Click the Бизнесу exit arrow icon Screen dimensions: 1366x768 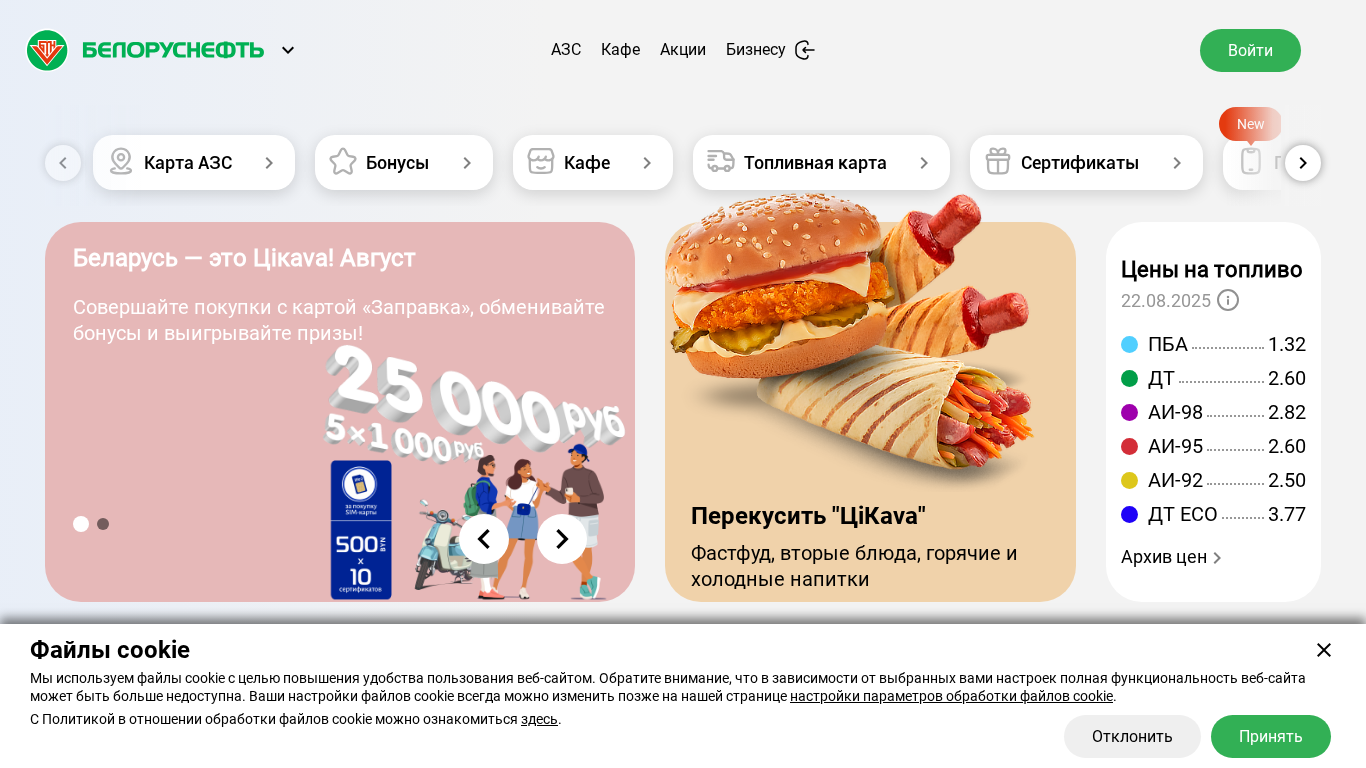(x=805, y=50)
